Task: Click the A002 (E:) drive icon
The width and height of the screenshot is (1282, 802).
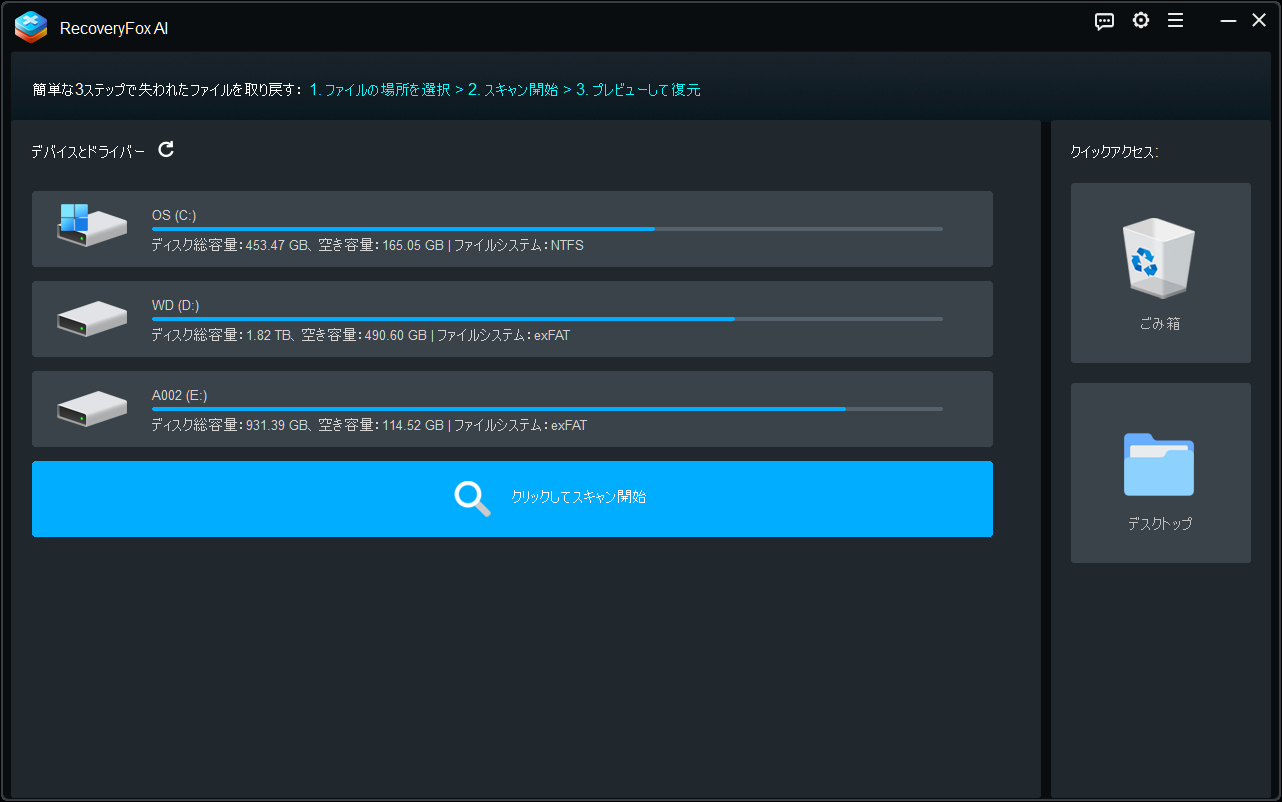Action: coord(91,408)
